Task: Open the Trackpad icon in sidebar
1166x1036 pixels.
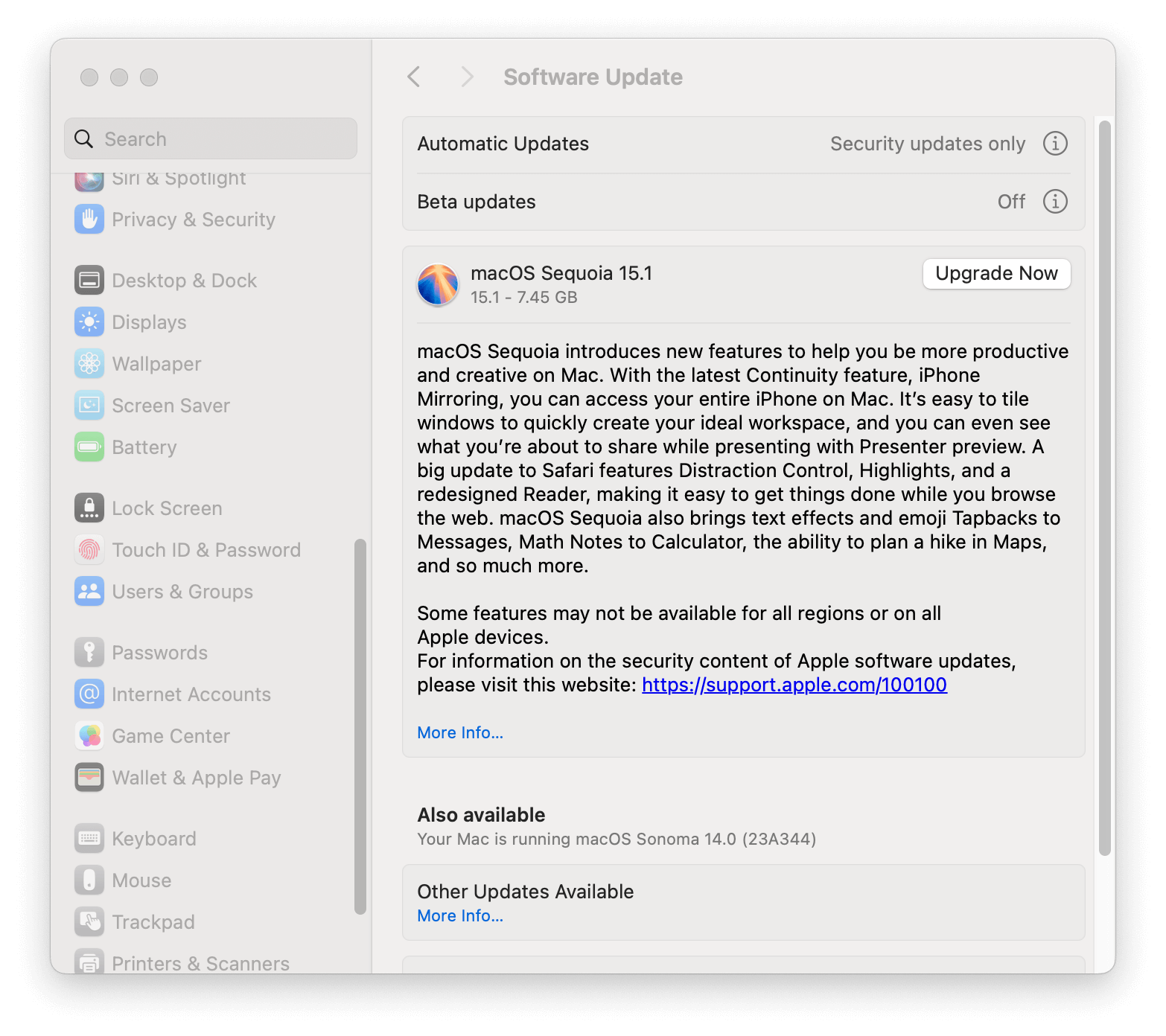Action: (89, 921)
